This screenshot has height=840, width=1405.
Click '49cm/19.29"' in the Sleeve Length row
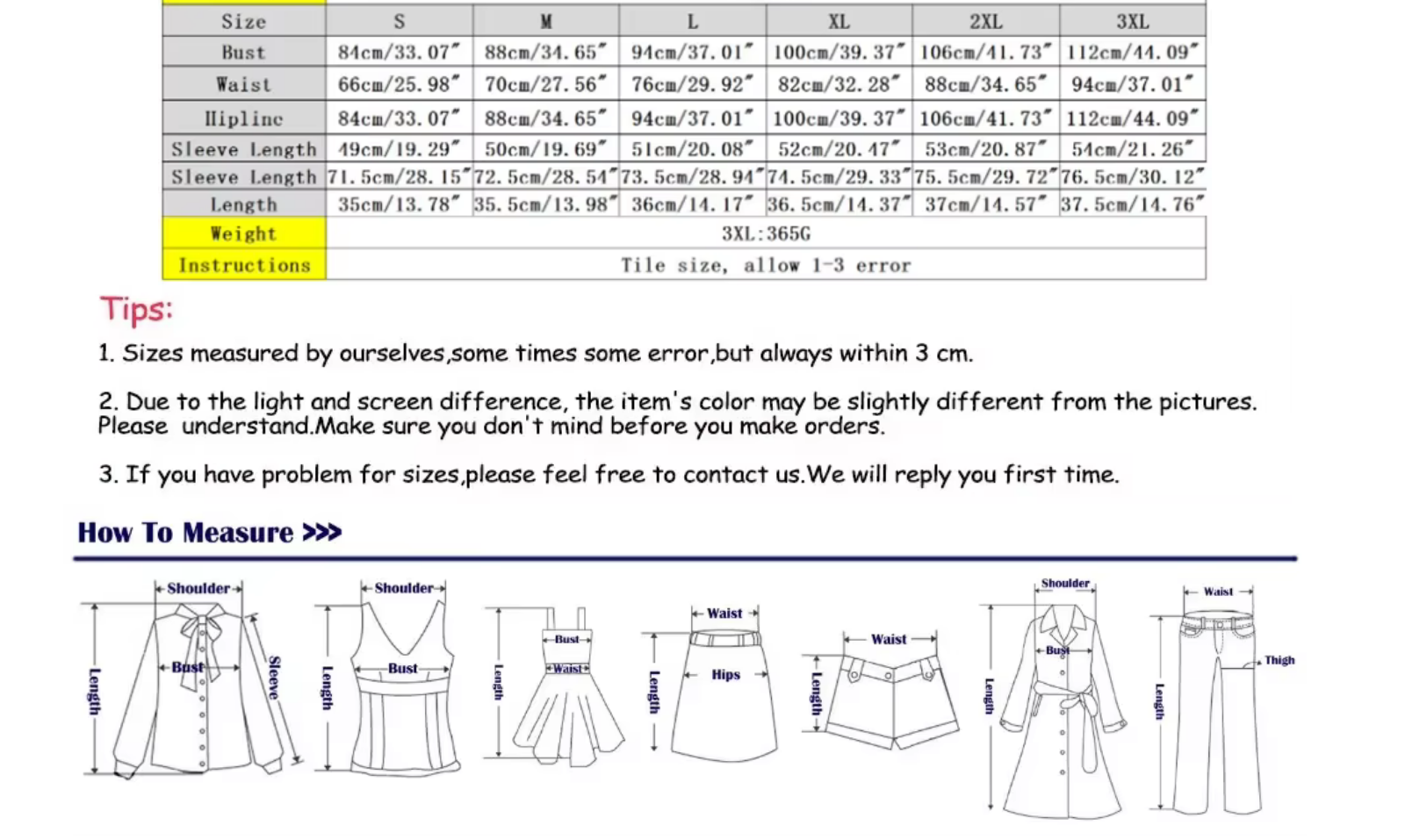tap(400, 149)
